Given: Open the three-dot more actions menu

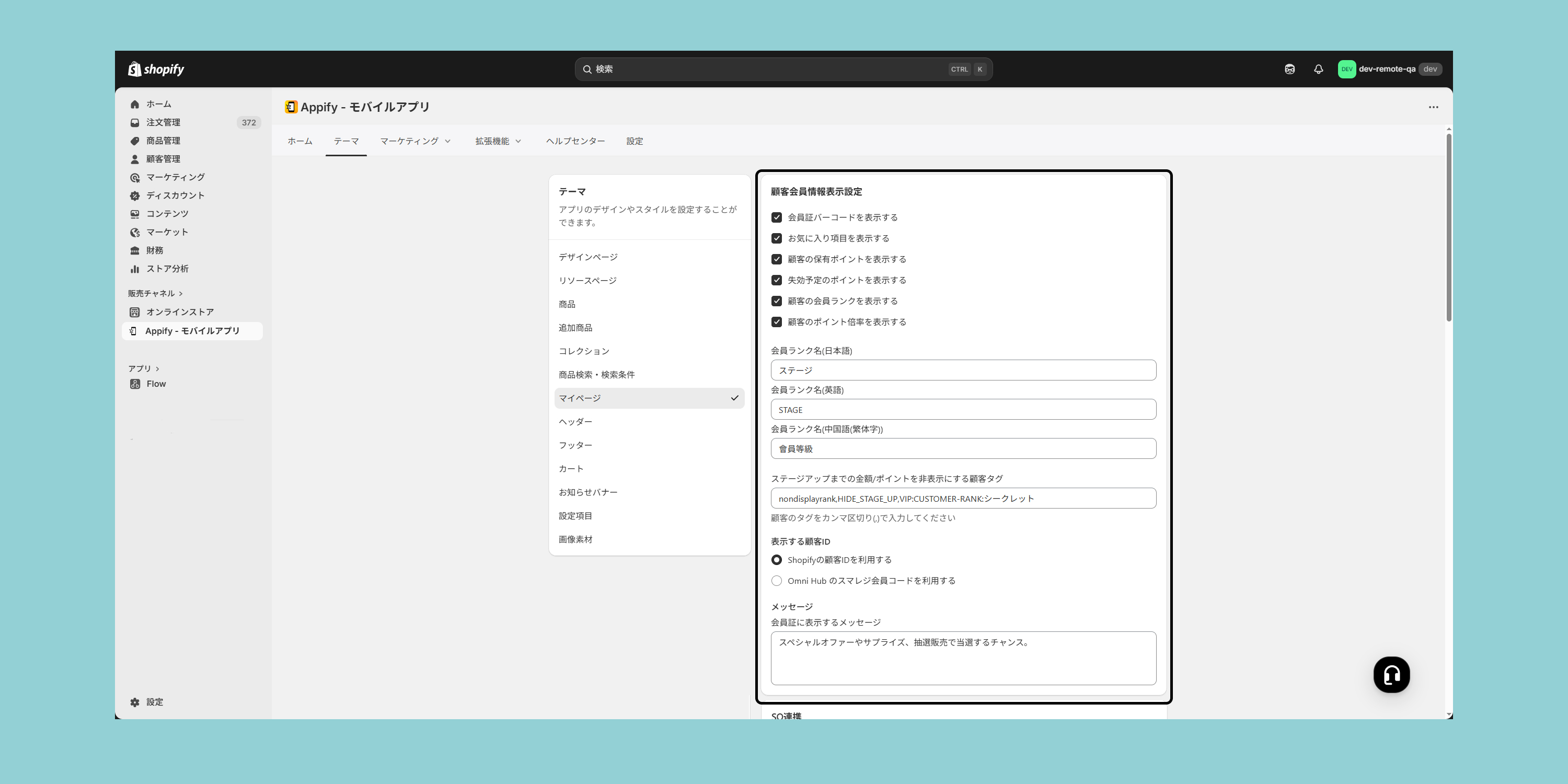Looking at the screenshot, I should [x=1434, y=107].
